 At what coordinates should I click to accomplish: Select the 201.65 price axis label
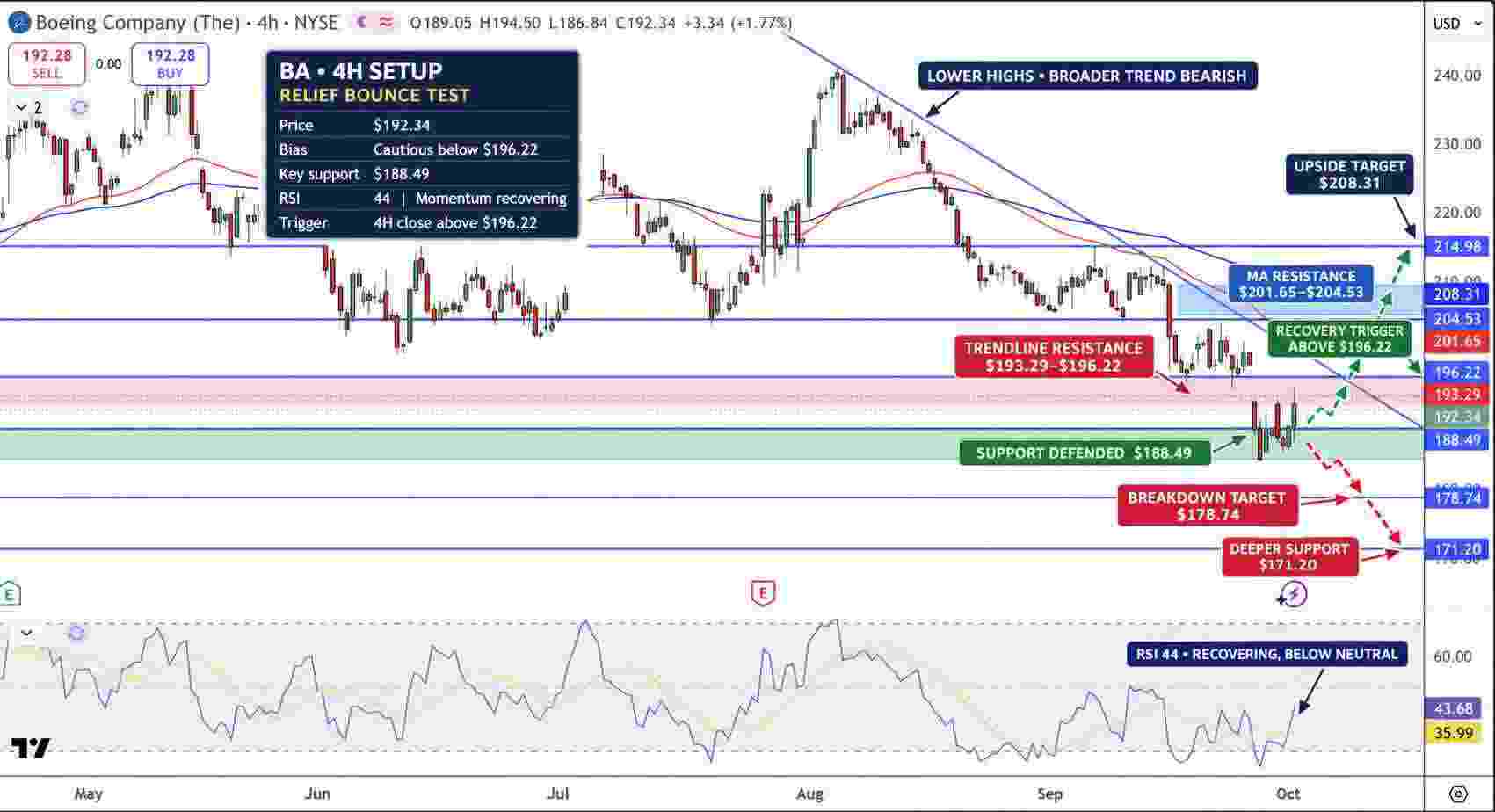1457,341
